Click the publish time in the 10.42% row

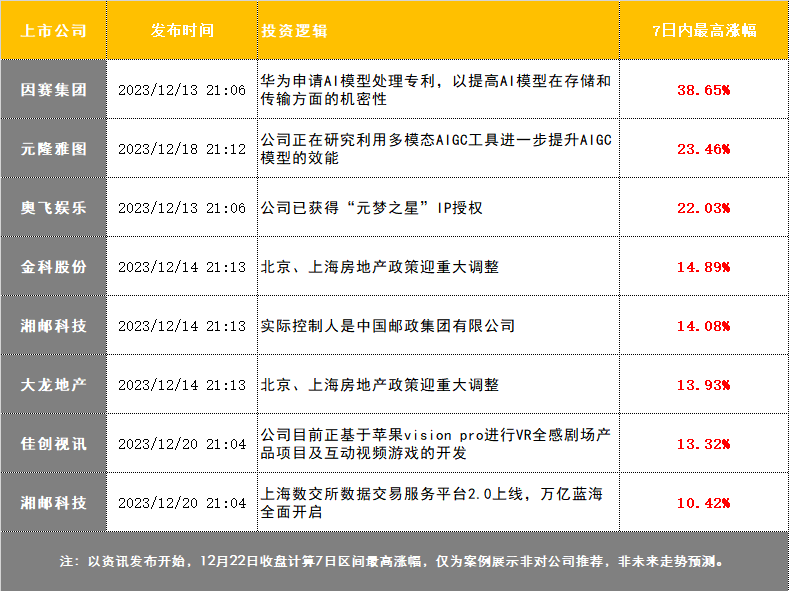[182, 503]
